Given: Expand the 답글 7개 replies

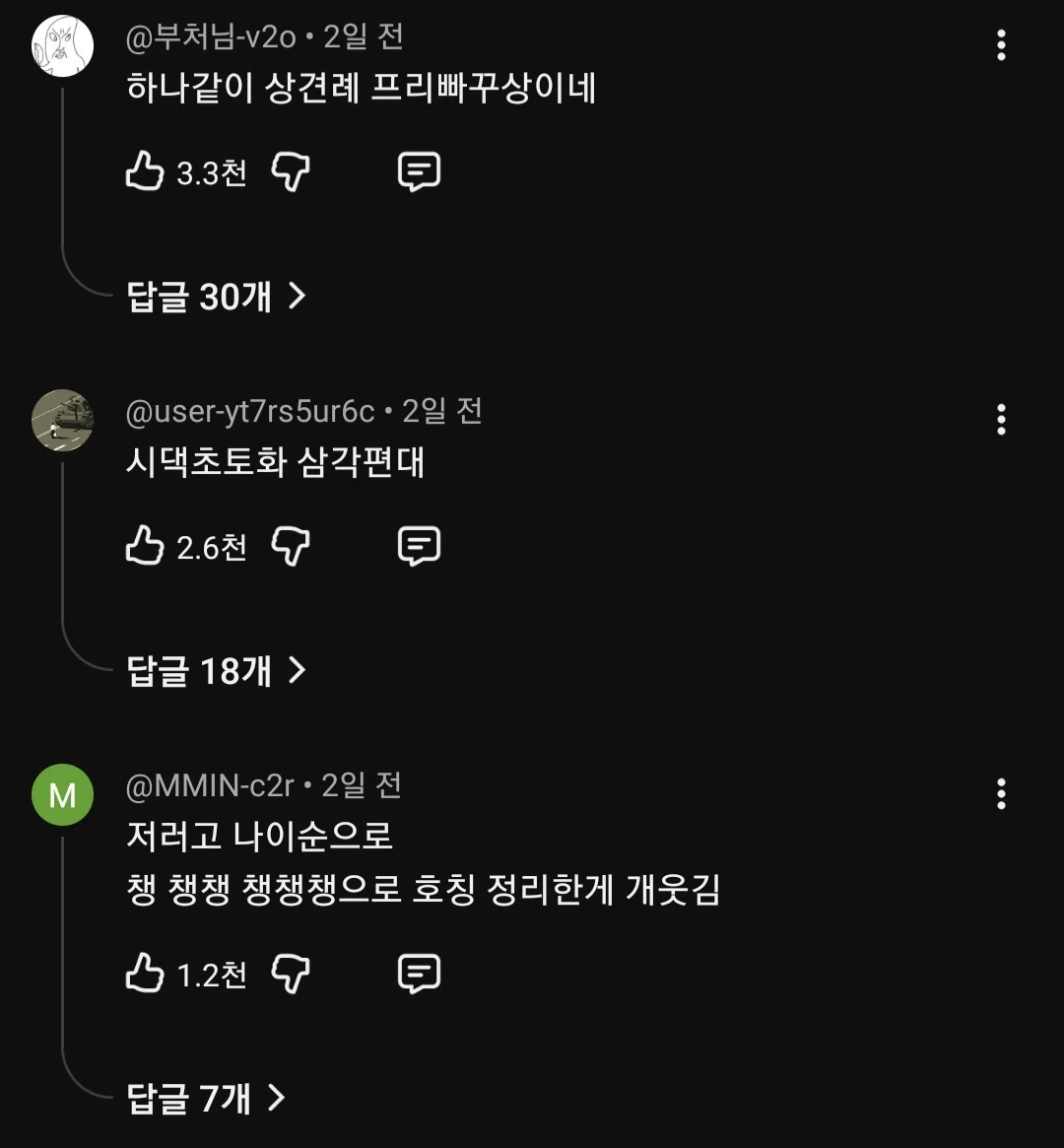Looking at the screenshot, I should (206, 1098).
